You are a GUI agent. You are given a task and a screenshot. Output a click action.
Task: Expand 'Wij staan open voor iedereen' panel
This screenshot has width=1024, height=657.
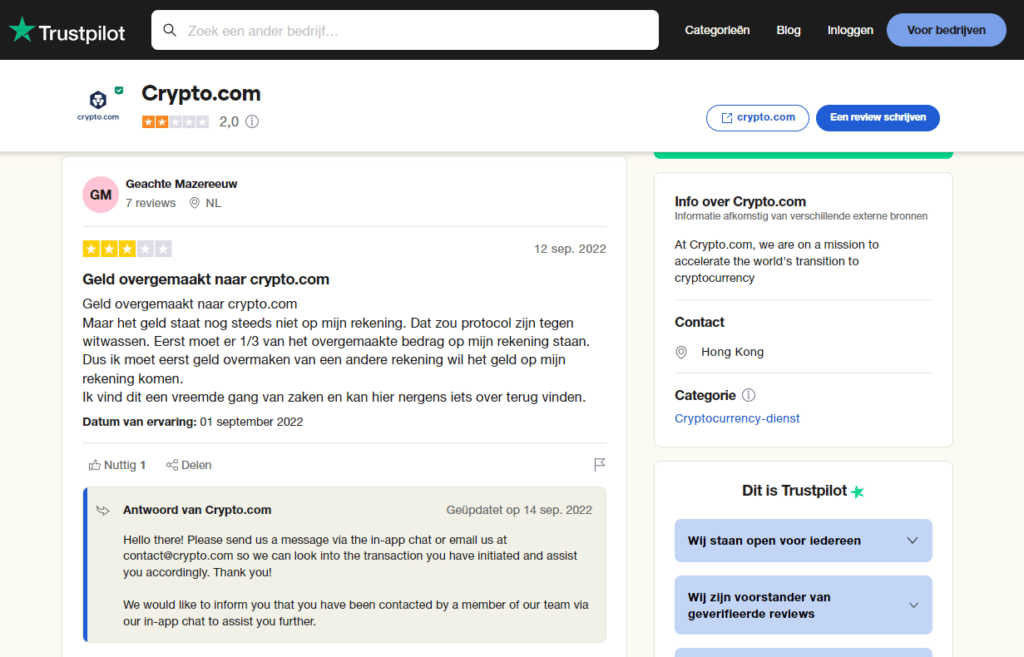803,541
